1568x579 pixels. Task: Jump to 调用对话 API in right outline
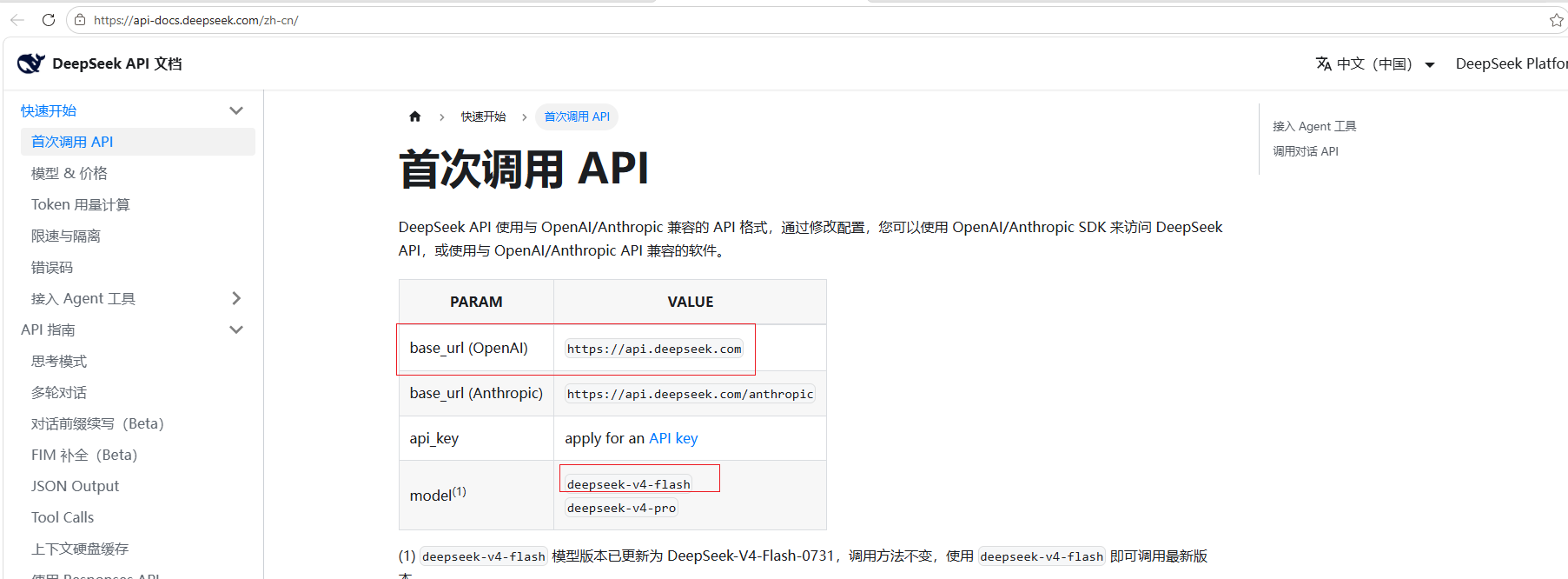(1306, 151)
